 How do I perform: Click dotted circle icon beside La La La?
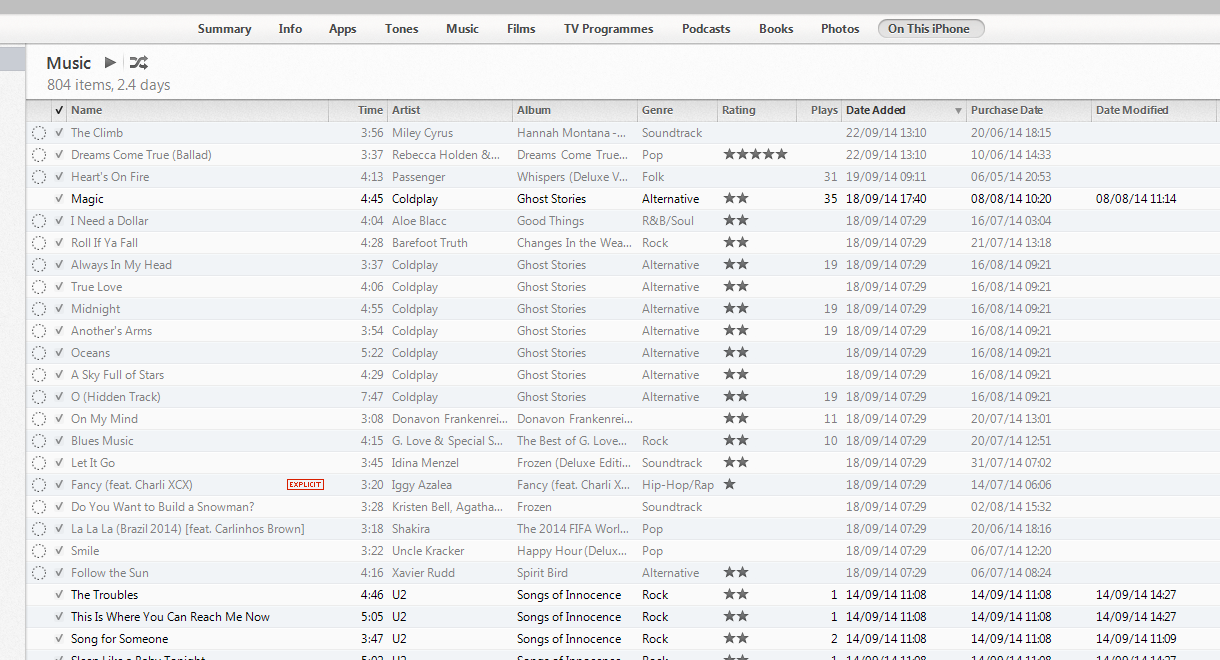pyautogui.click(x=39, y=529)
